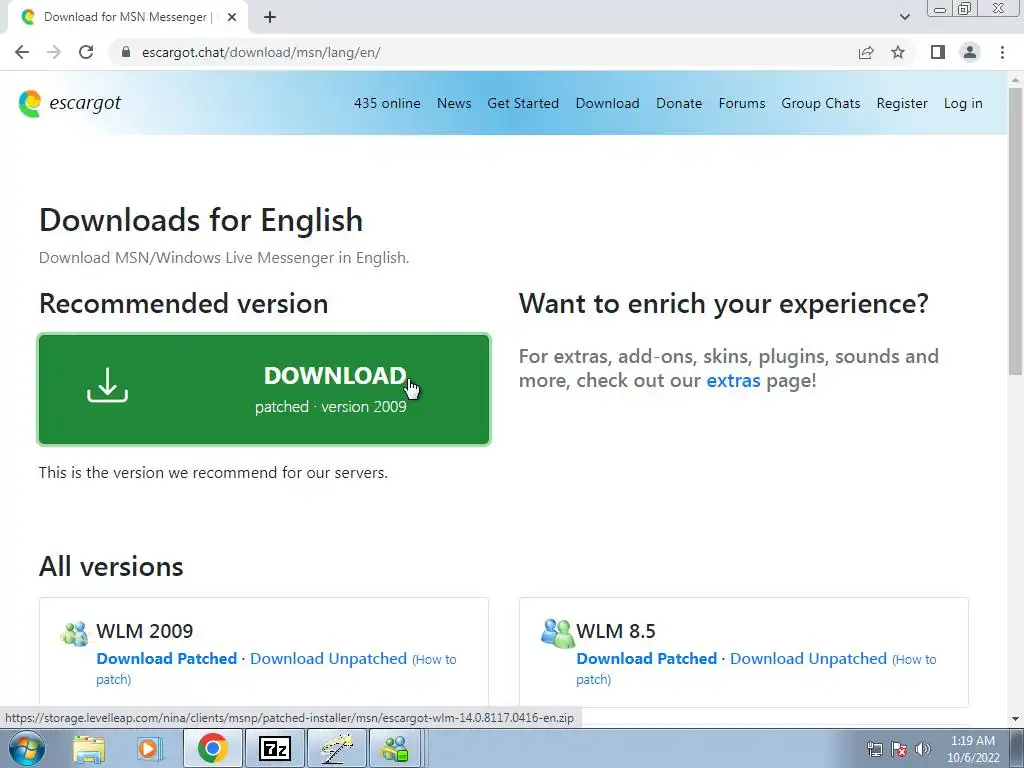Open the Chrome profile avatar

point(970,52)
